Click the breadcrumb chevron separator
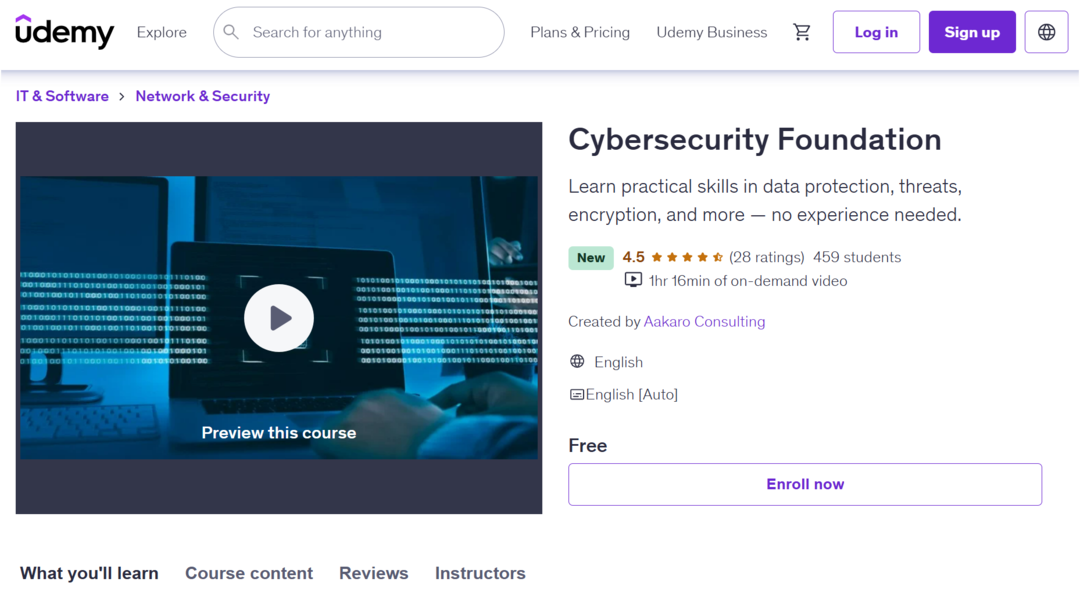The height and width of the screenshot is (600, 1080). point(122,97)
